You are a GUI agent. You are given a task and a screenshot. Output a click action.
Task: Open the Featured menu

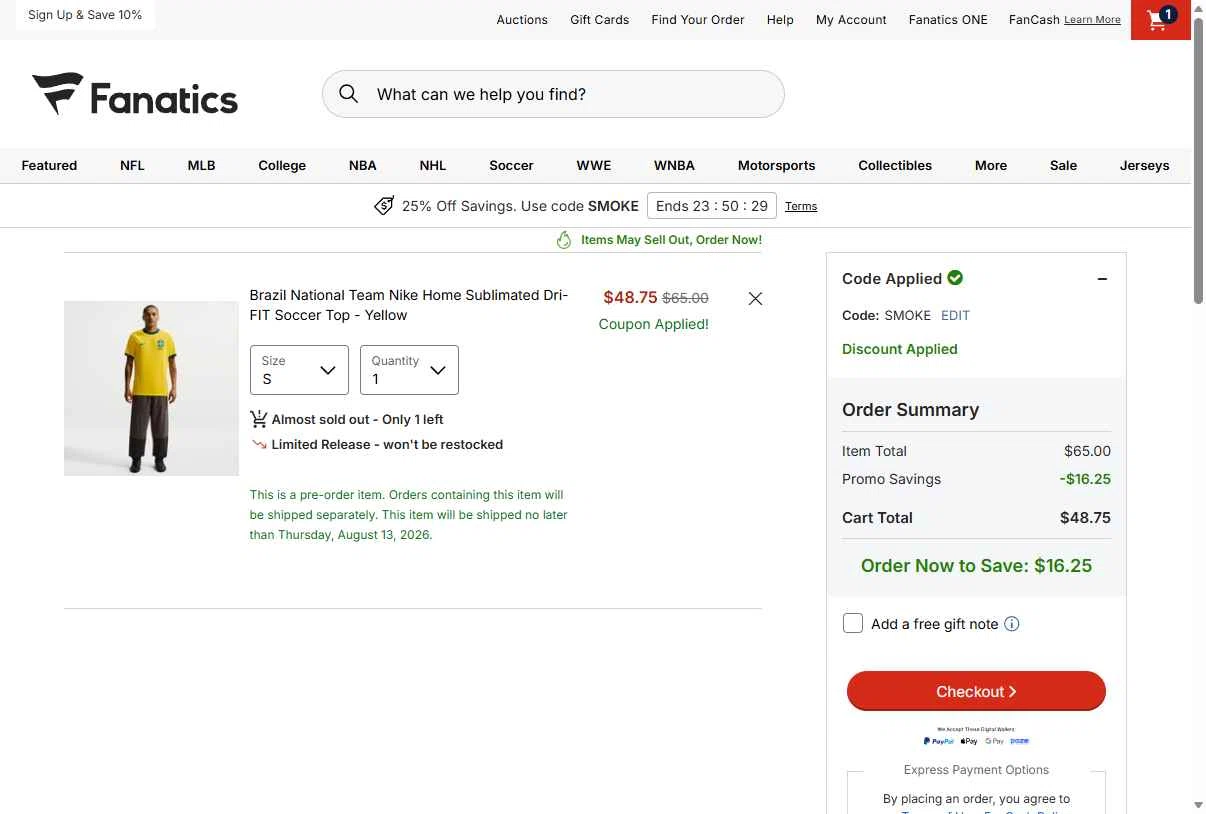tap(49, 166)
